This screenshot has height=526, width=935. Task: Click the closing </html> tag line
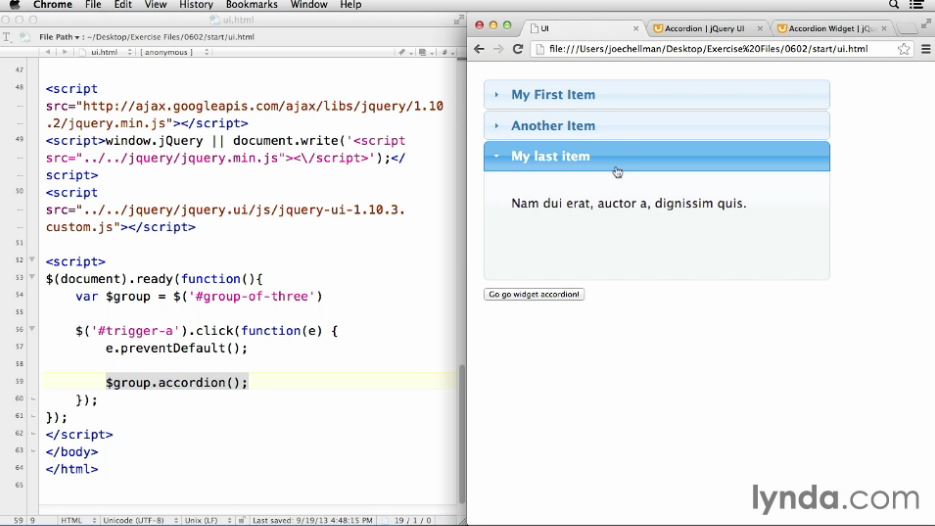(x=72, y=469)
